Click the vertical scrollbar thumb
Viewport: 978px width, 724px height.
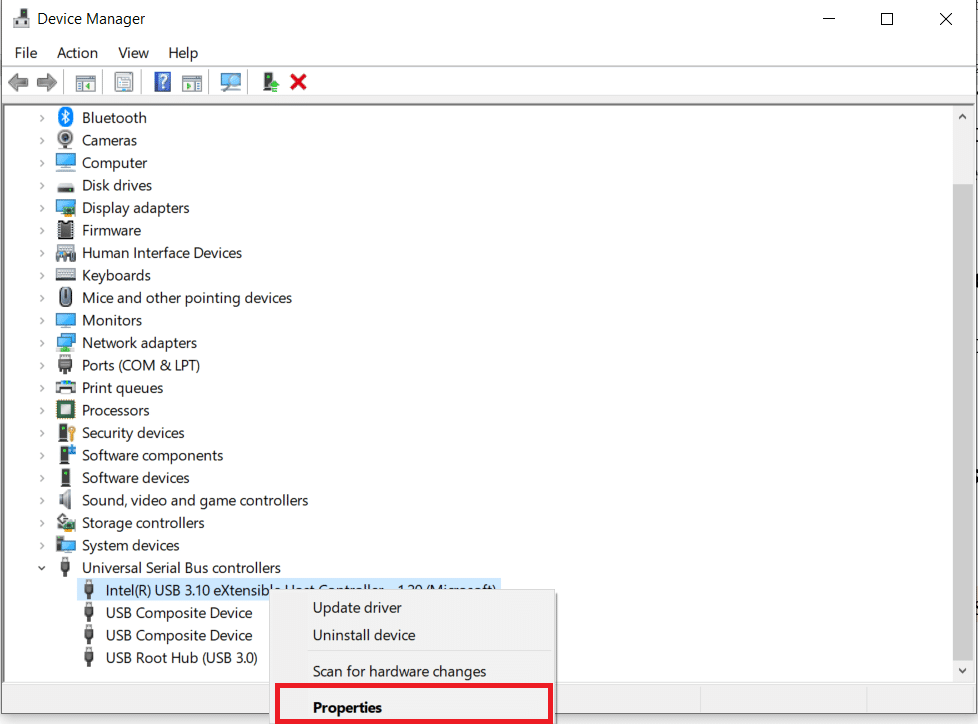coord(962,421)
